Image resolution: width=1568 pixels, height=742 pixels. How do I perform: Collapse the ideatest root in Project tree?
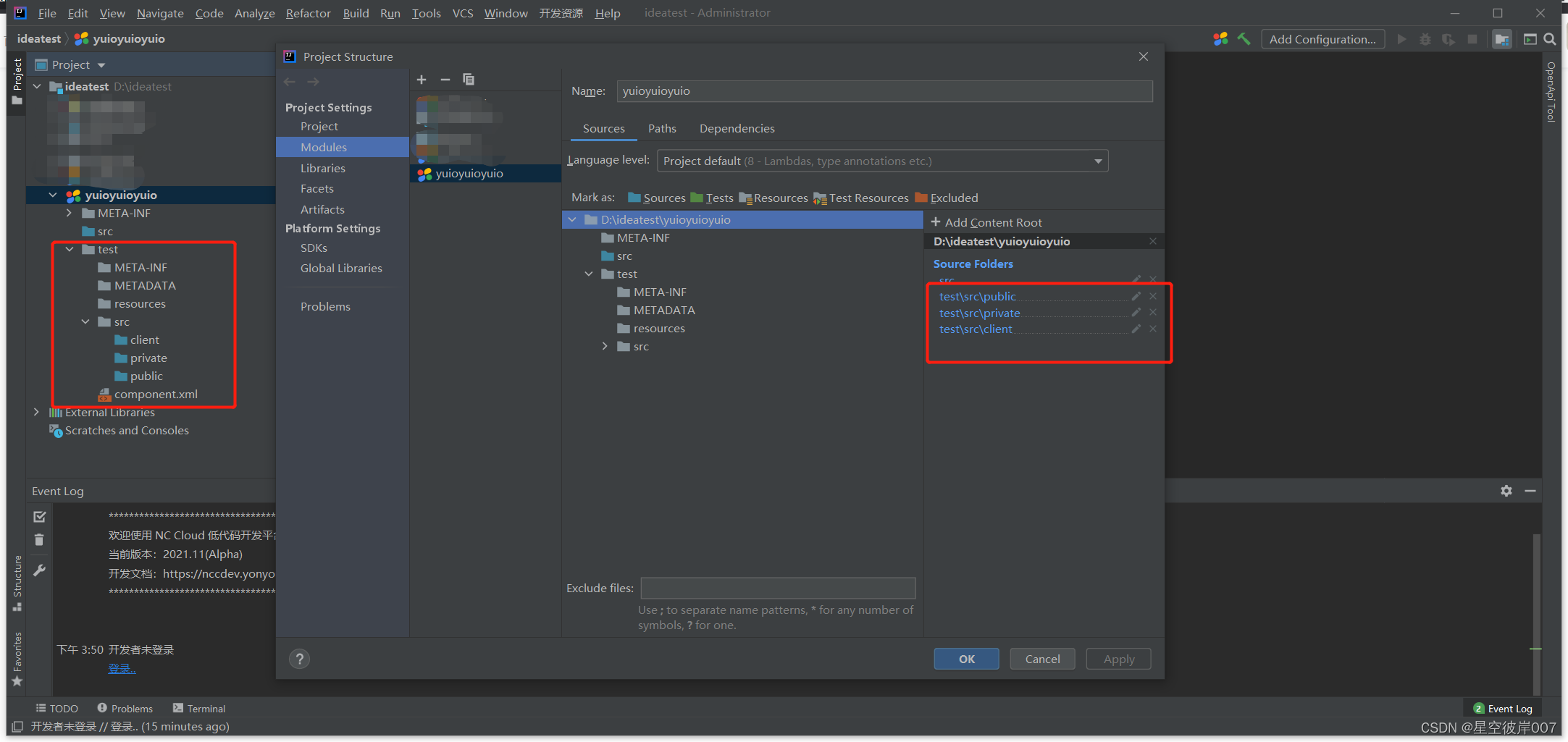pos(37,86)
